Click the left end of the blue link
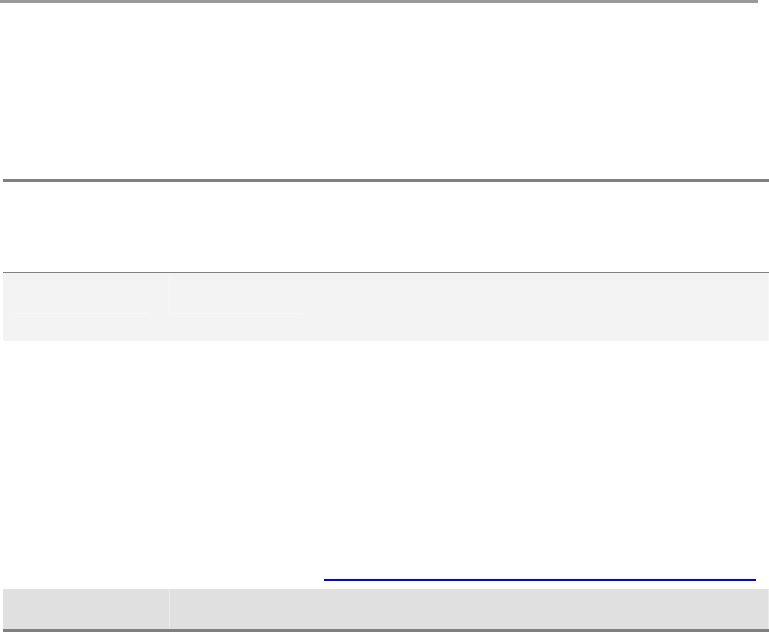The image size is (769, 632). click(x=329, y=579)
